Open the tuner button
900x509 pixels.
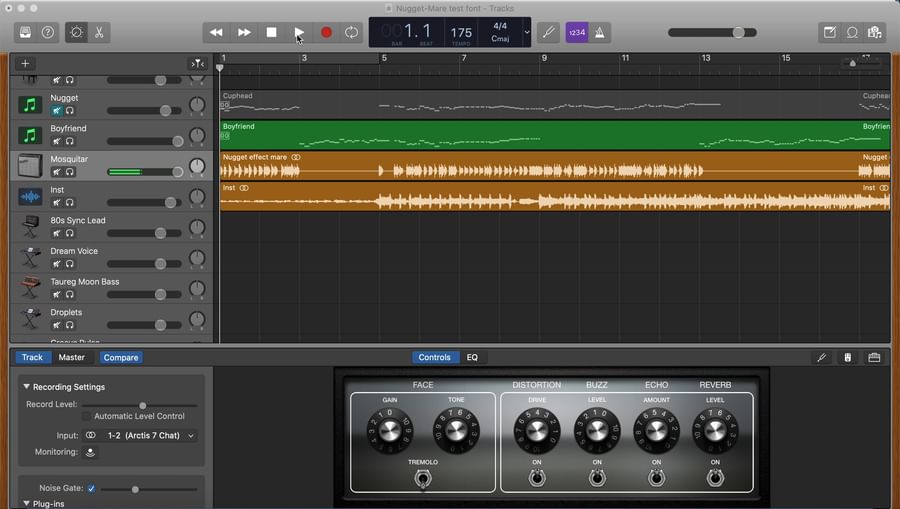[549, 33]
